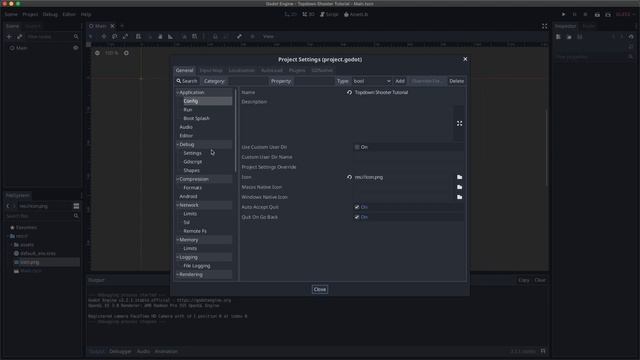This screenshot has height=360, width=640.
Task: Collapse the Application category
Action: pyautogui.click(x=178, y=93)
